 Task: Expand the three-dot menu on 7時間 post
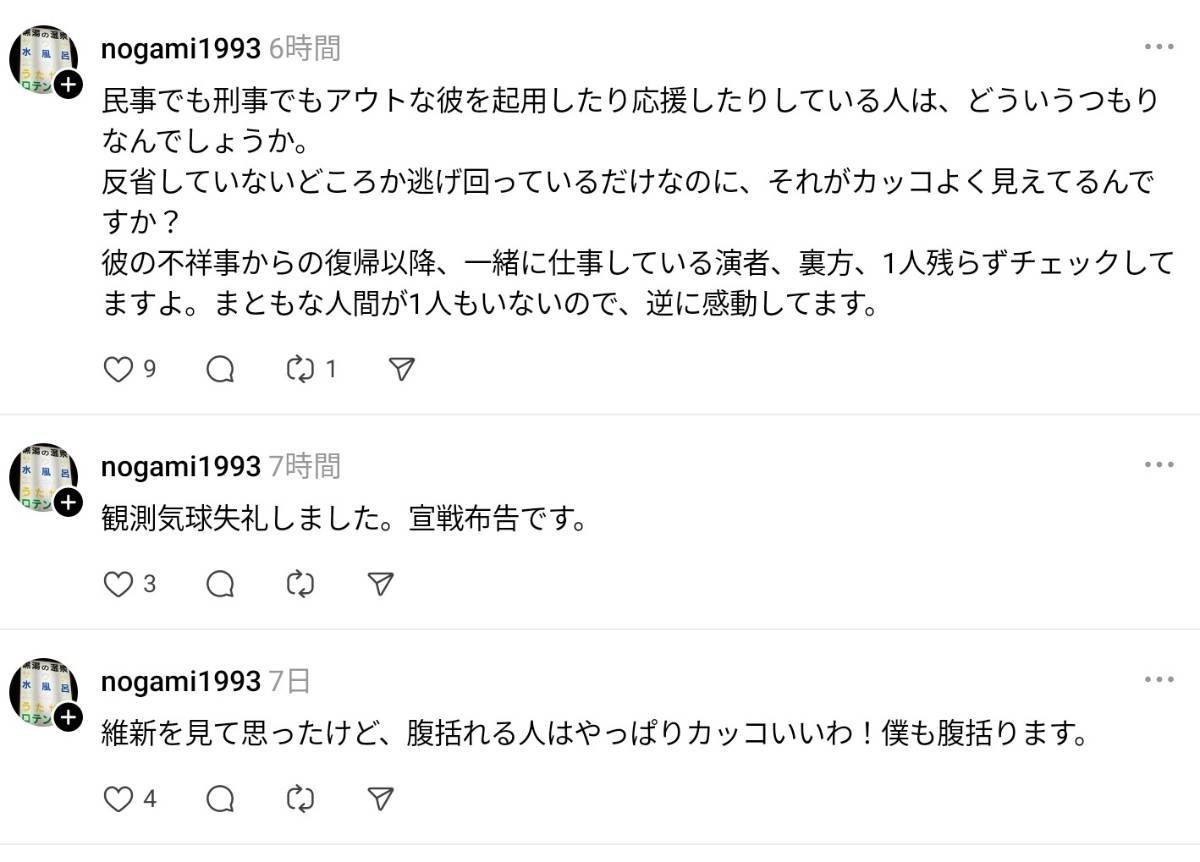coord(1159,465)
